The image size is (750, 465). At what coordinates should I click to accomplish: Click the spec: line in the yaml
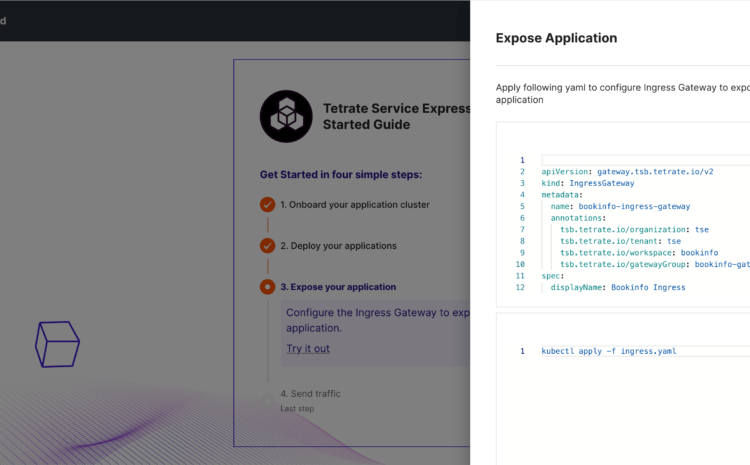click(553, 276)
